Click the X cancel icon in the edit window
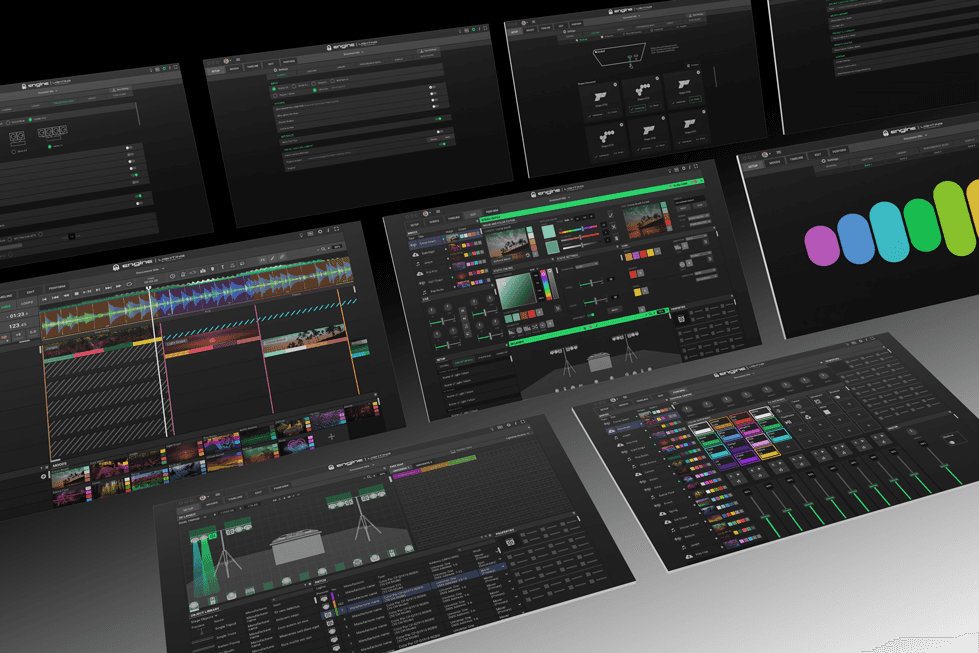Image resolution: width=979 pixels, height=653 pixels. pos(614,227)
